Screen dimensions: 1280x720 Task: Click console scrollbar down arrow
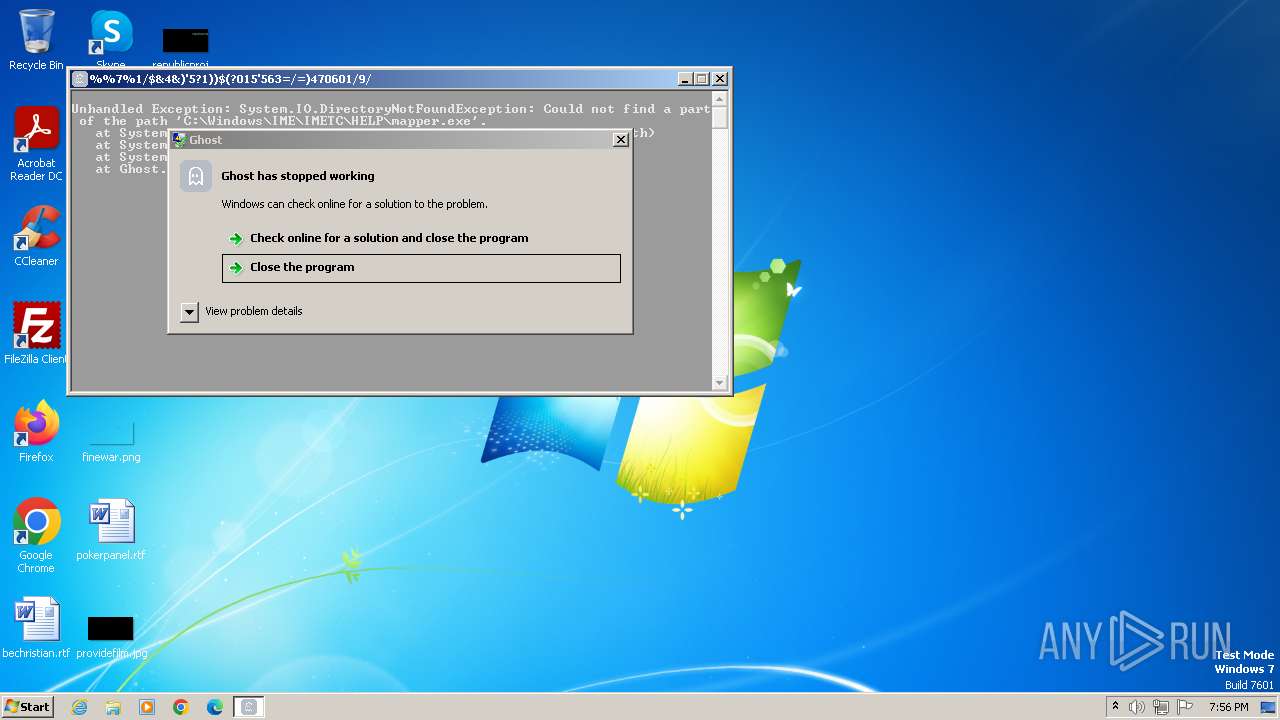[719, 383]
